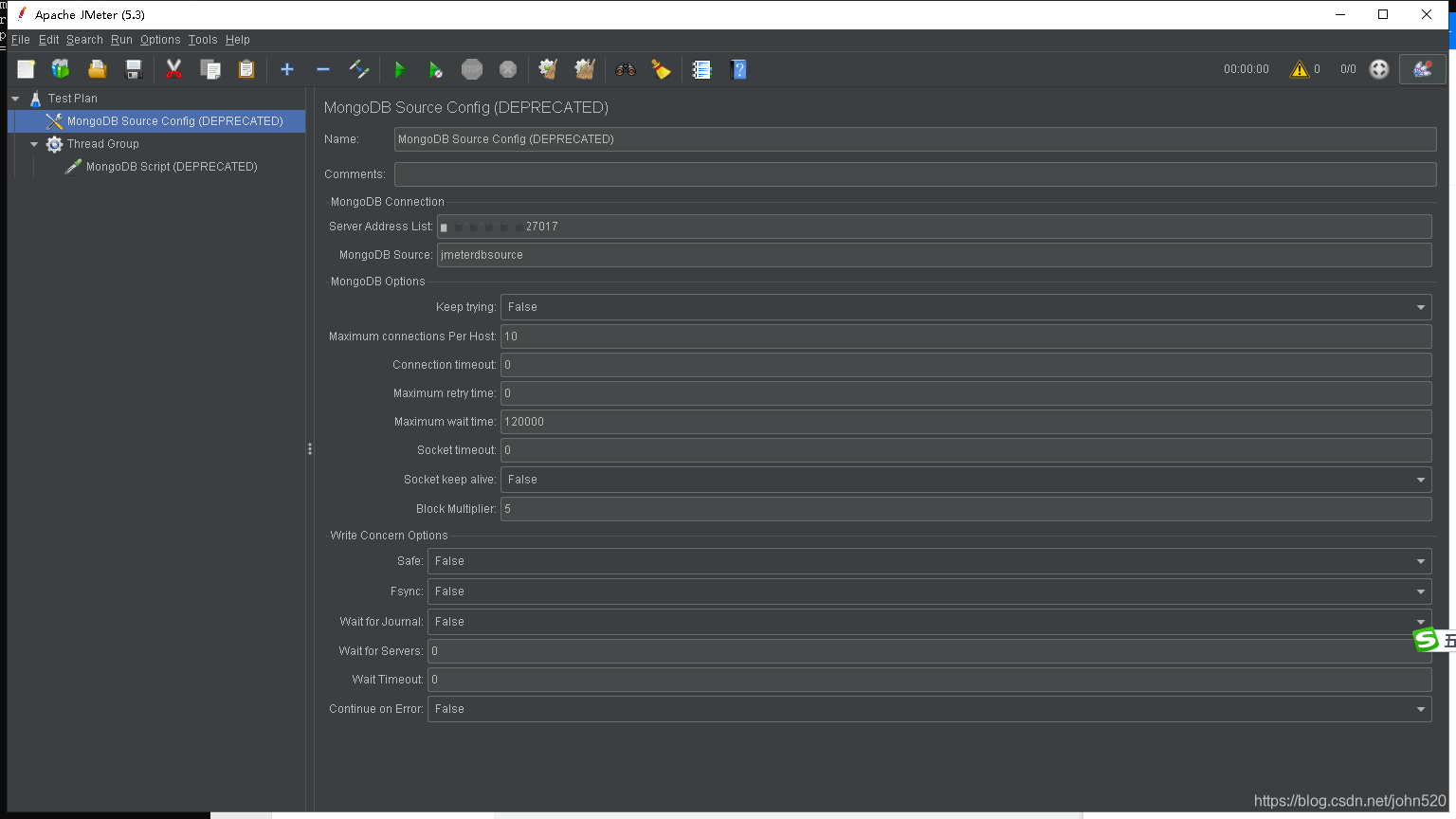Click the Server Address List field

pyautogui.click(x=935, y=227)
